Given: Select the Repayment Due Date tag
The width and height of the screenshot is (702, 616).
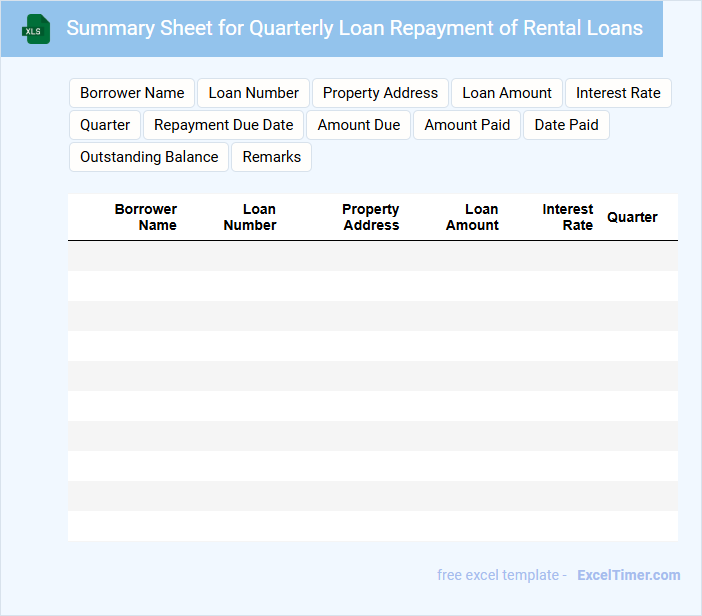Looking at the screenshot, I should pyautogui.click(x=223, y=125).
